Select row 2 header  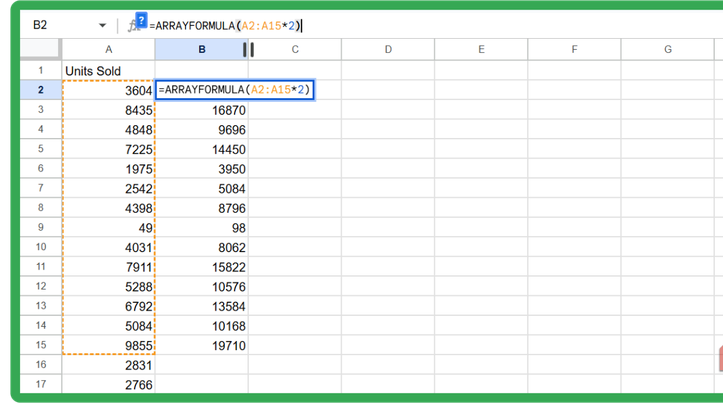[x=41, y=89]
